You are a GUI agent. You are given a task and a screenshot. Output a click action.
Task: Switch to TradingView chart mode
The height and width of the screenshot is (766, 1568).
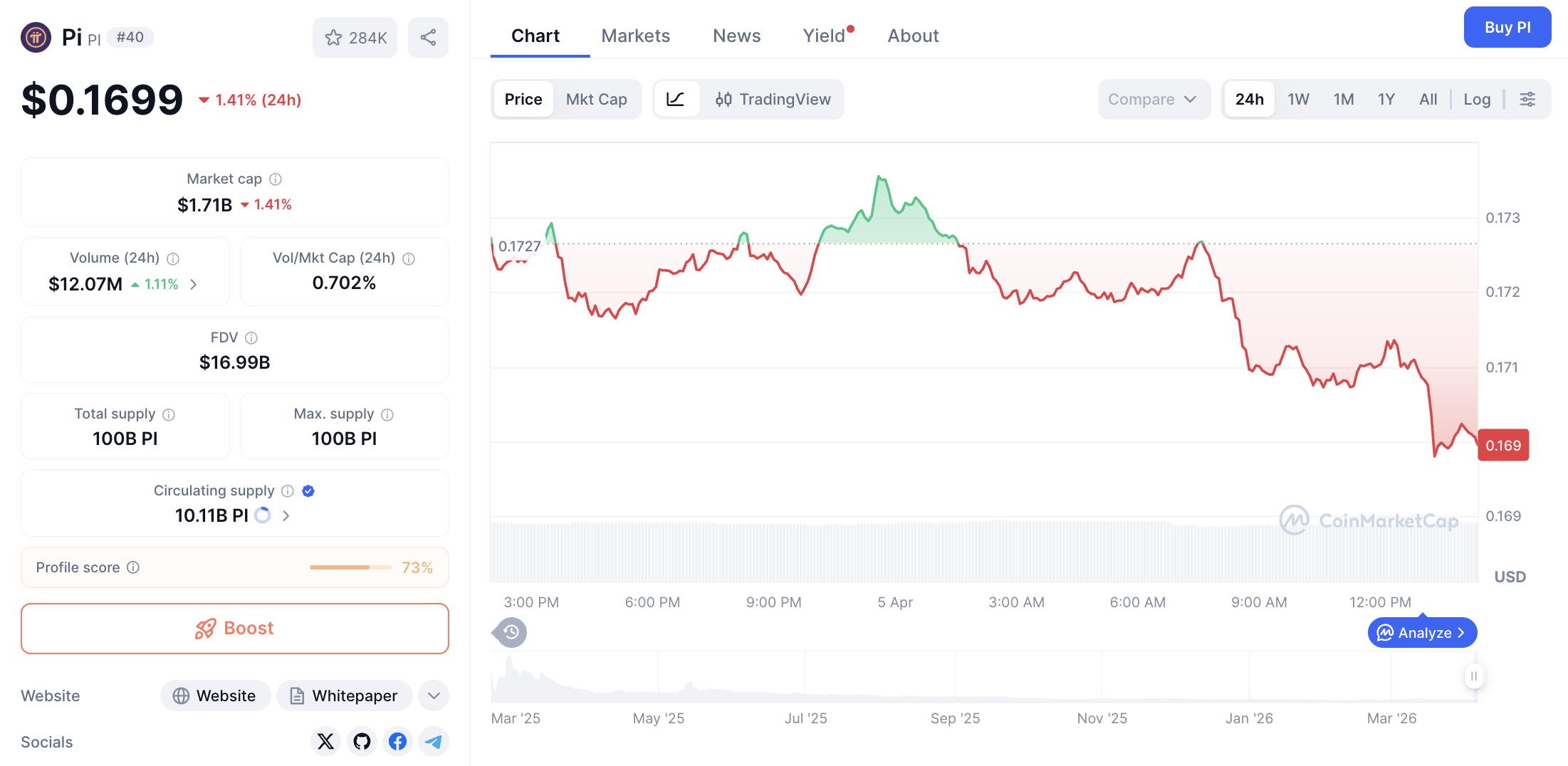(x=773, y=99)
